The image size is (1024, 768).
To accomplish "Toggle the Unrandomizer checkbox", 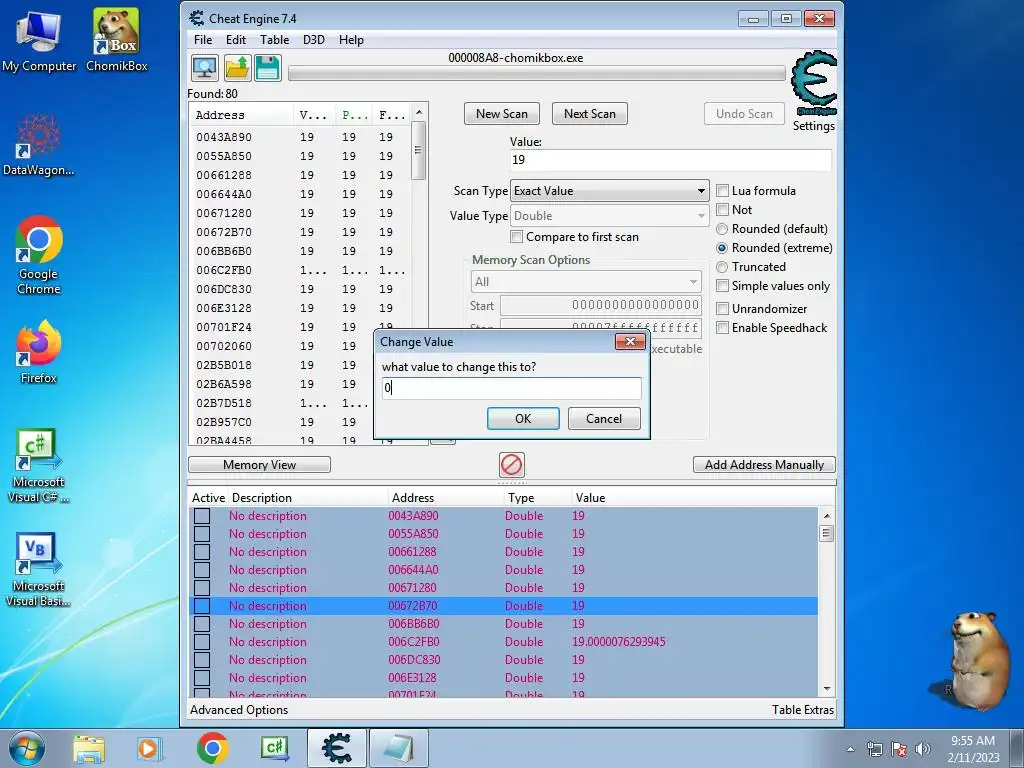I will (x=722, y=309).
